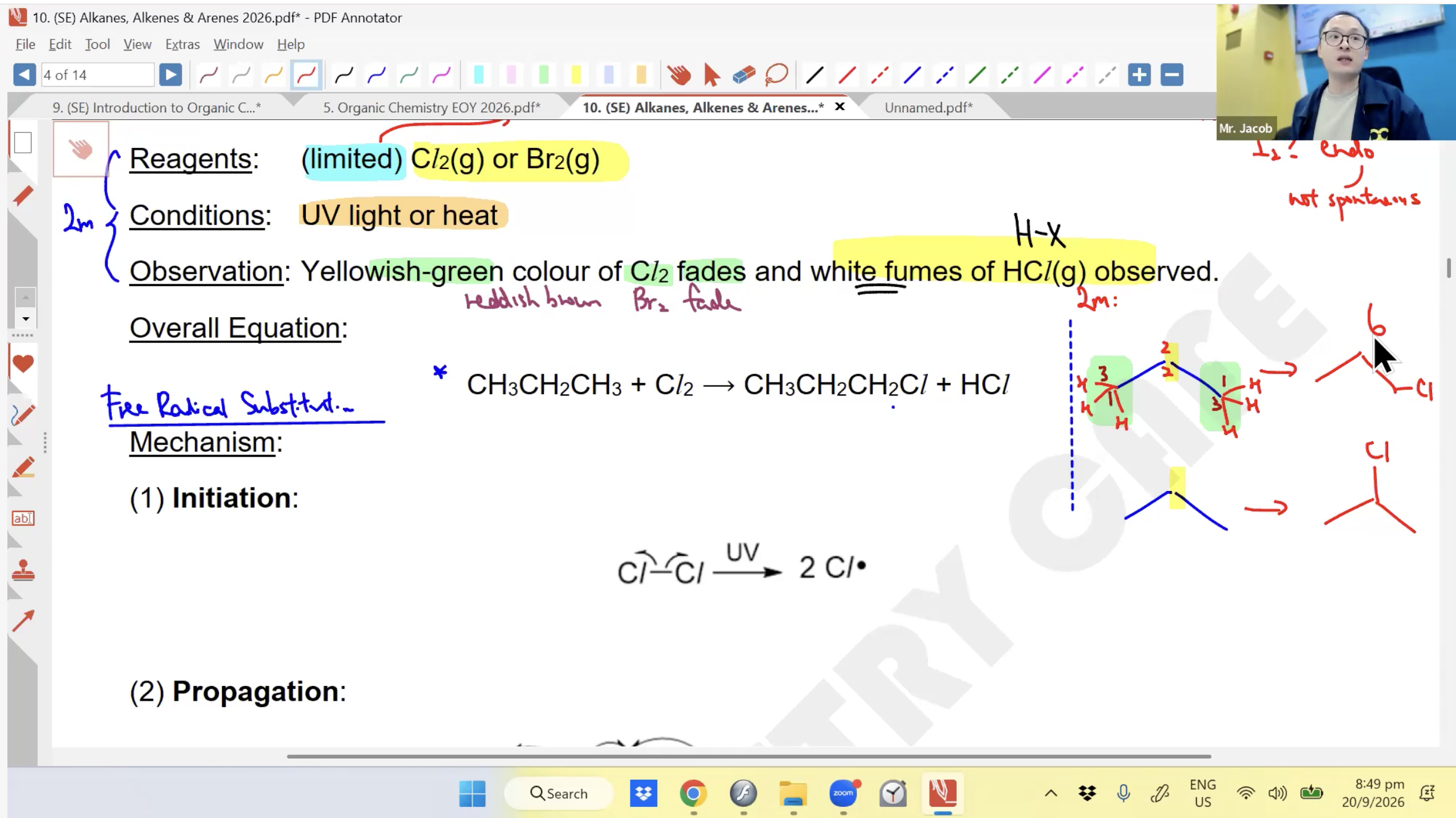
Task: Open the View menu
Action: click(x=137, y=44)
